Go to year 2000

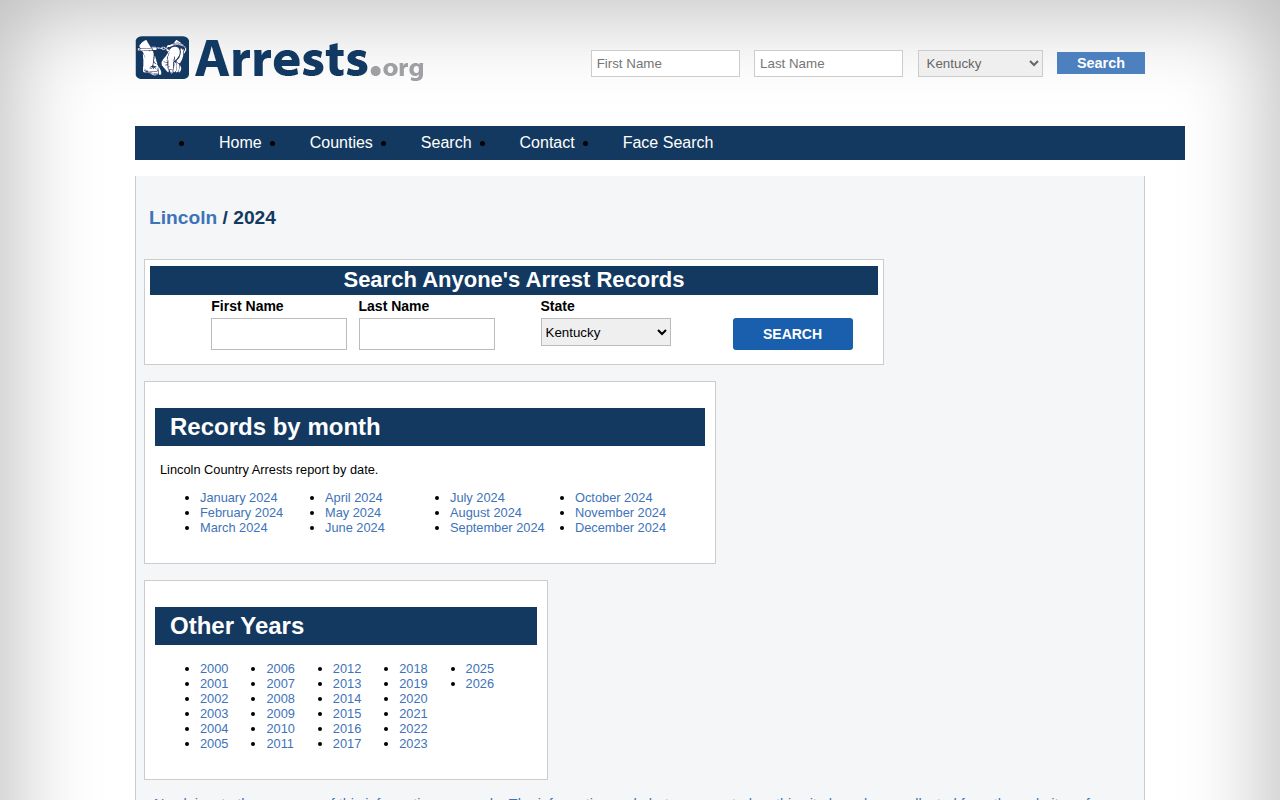214,668
